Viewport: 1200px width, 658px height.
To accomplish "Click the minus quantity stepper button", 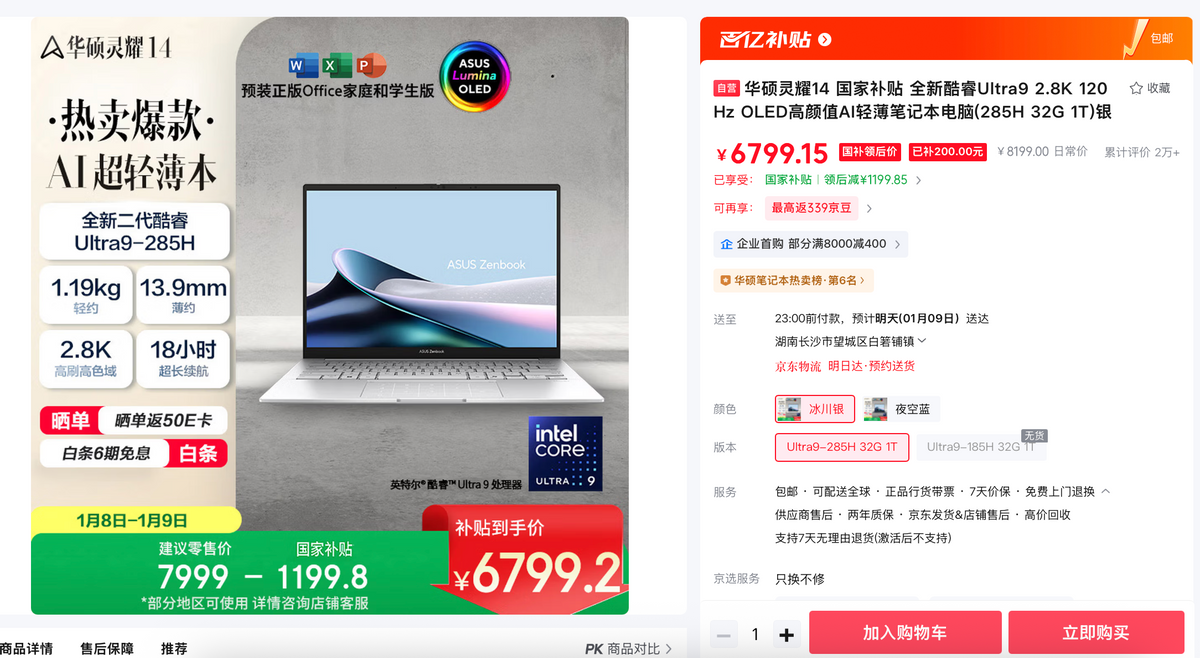I will coord(724,634).
